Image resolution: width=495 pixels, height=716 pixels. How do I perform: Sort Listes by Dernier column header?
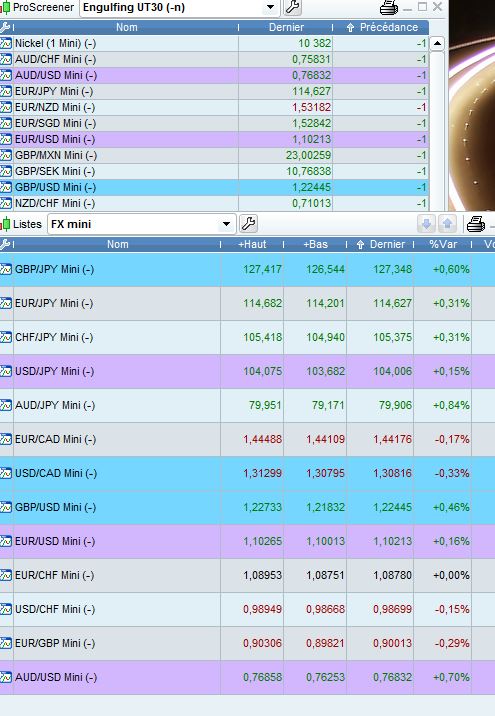click(x=381, y=244)
